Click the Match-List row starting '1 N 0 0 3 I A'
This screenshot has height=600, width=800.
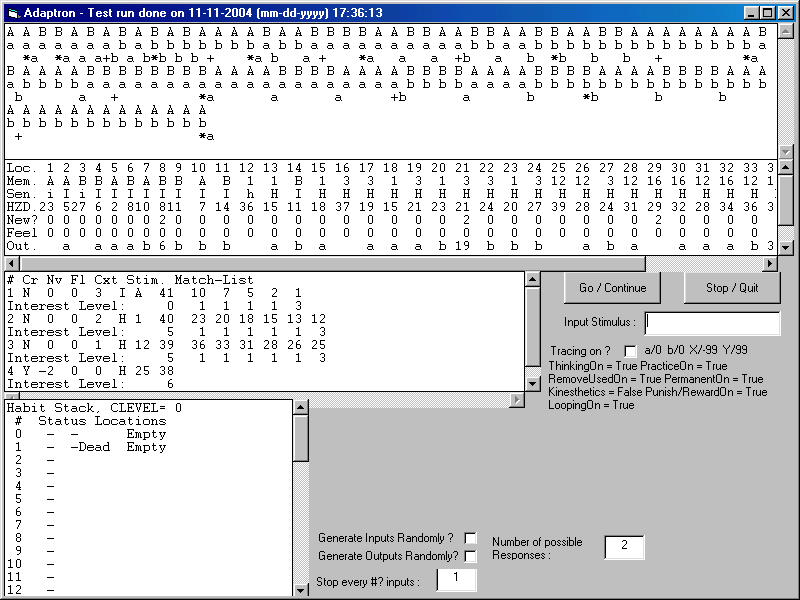pyautogui.click(x=155, y=293)
